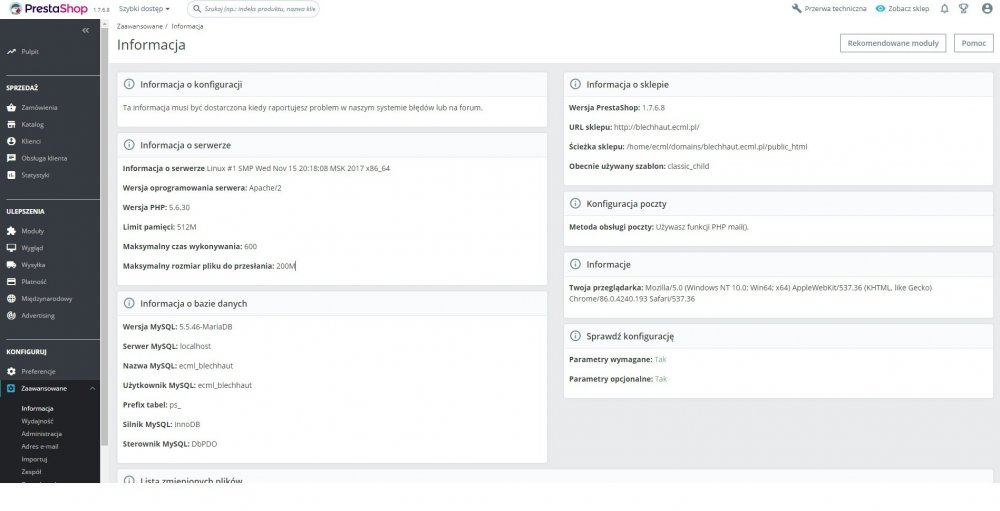
Task: Open the trophy achievements icon
Action: coord(964,9)
